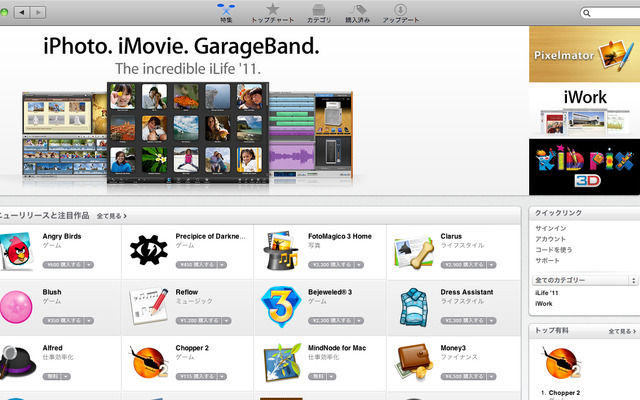The width and height of the screenshot is (640, 400).
Task: Go forward with the right arrow button
Action: pos(38,12)
